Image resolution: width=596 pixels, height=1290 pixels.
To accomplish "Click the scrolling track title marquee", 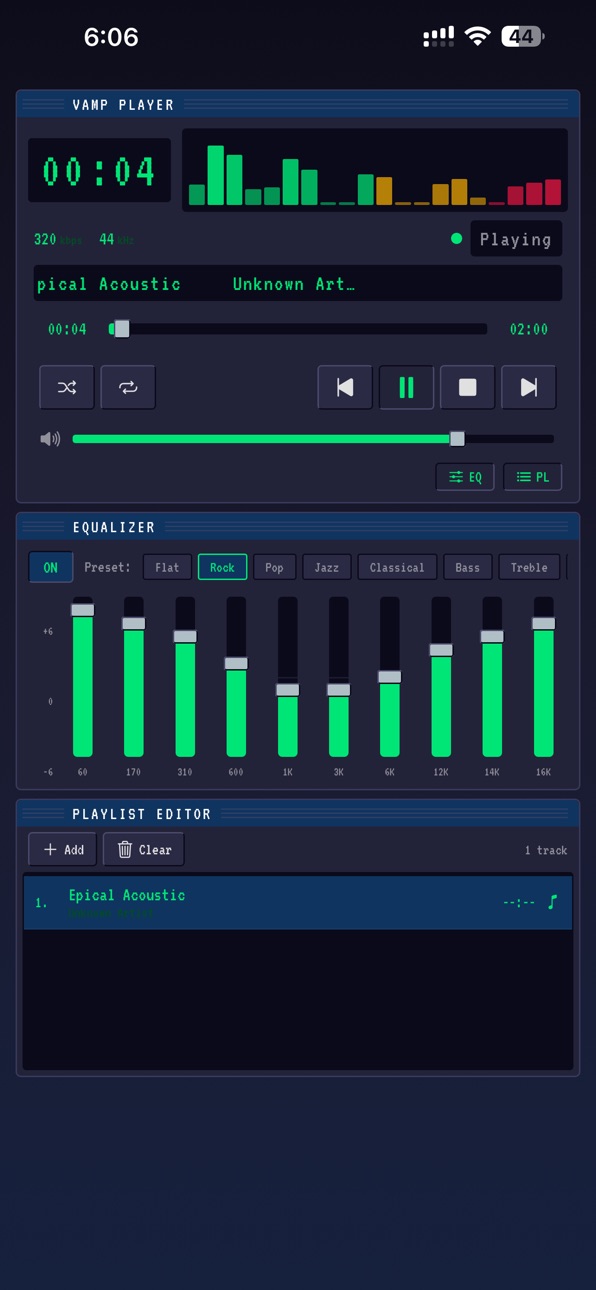I will pyautogui.click(x=298, y=284).
